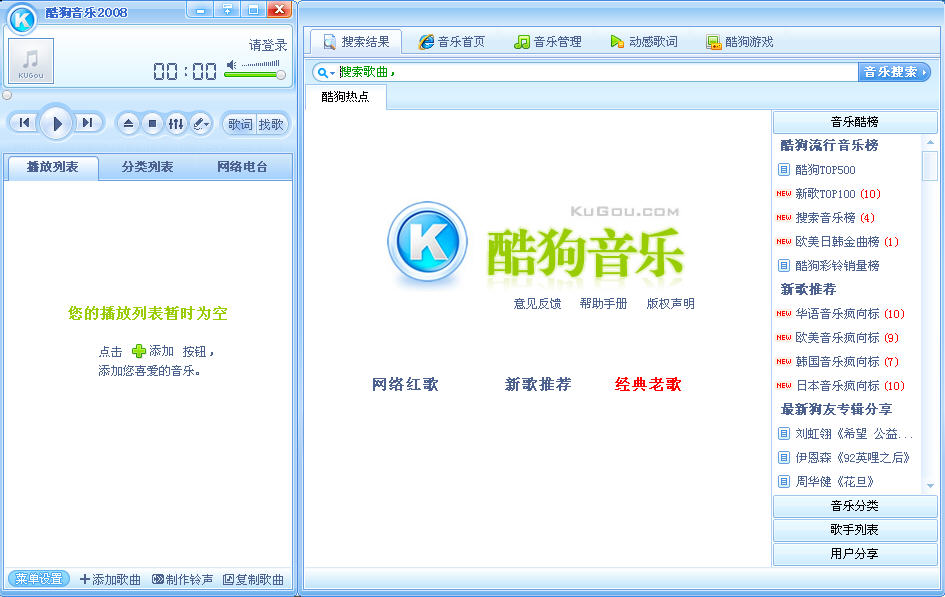945x597 pixels.
Task: Open 伊恩森《92英哩之后》 album
Action: tap(853, 458)
